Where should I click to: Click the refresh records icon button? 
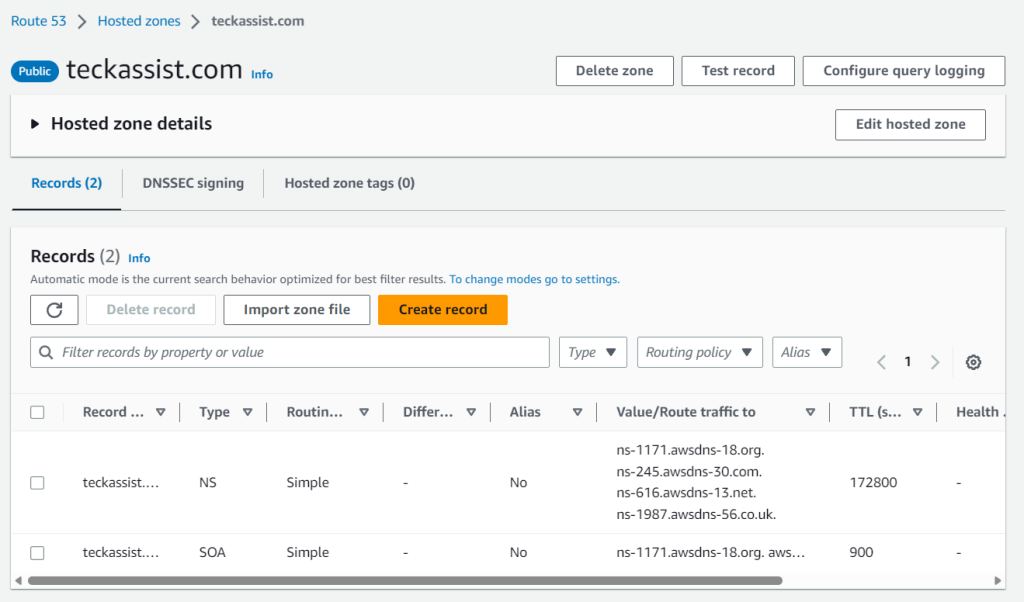pos(54,310)
